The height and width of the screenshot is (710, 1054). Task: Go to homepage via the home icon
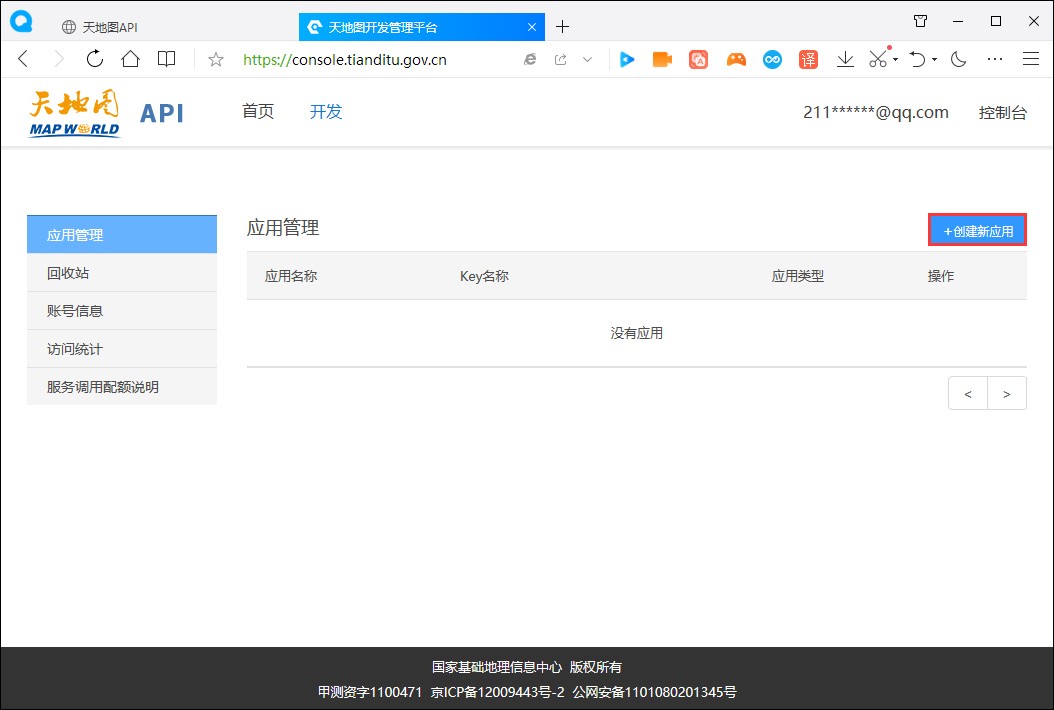click(x=131, y=59)
